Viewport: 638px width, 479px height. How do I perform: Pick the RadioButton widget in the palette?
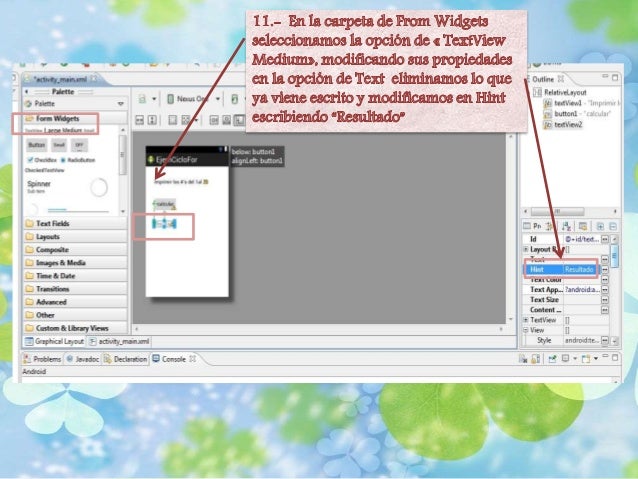pyautogui.click(x=78, y=160)
